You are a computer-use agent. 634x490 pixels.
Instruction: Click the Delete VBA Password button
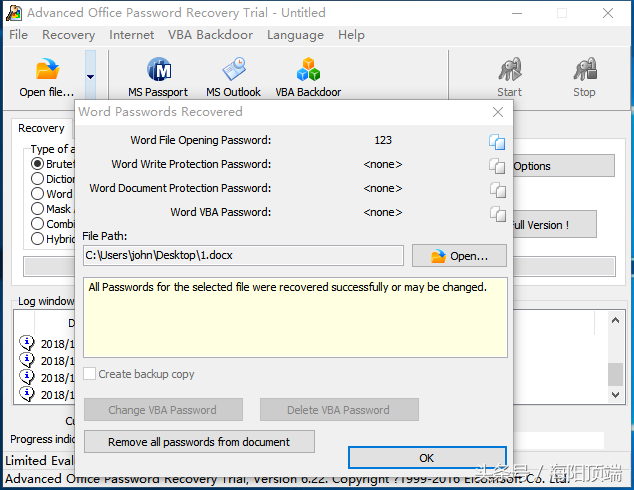click(339, 410)
